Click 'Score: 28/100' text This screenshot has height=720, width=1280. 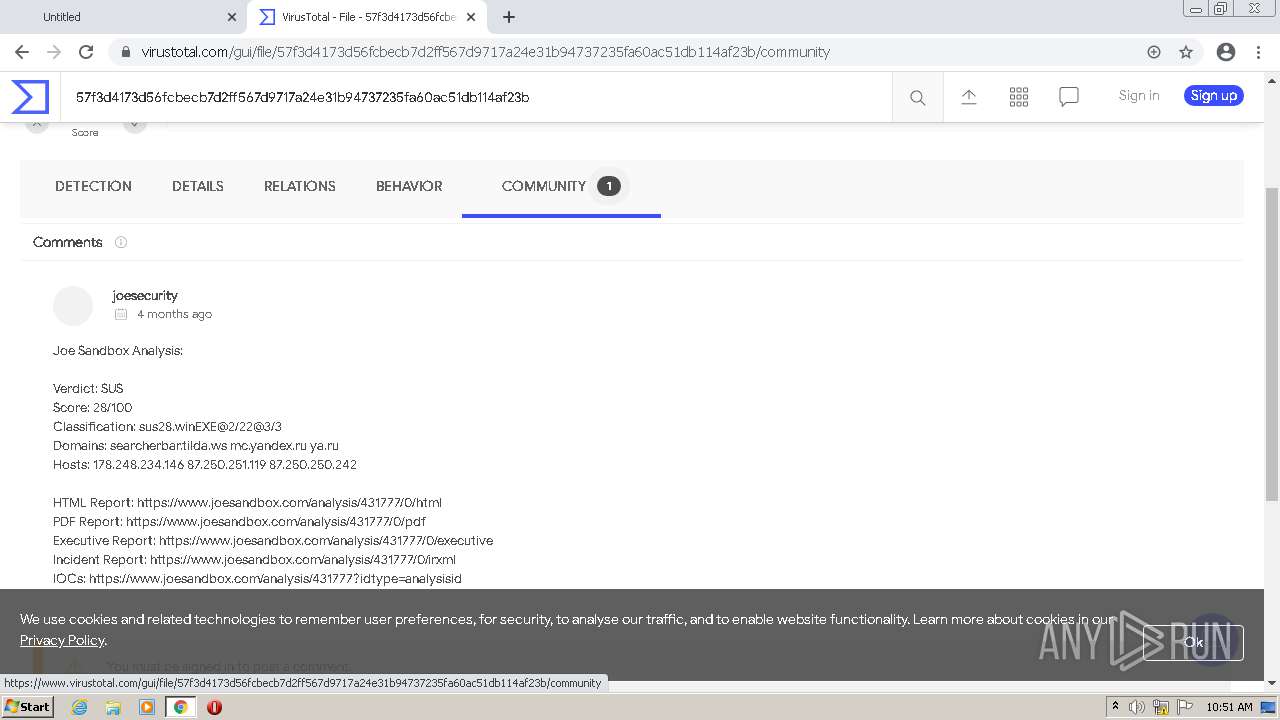(x=92, y=408)
